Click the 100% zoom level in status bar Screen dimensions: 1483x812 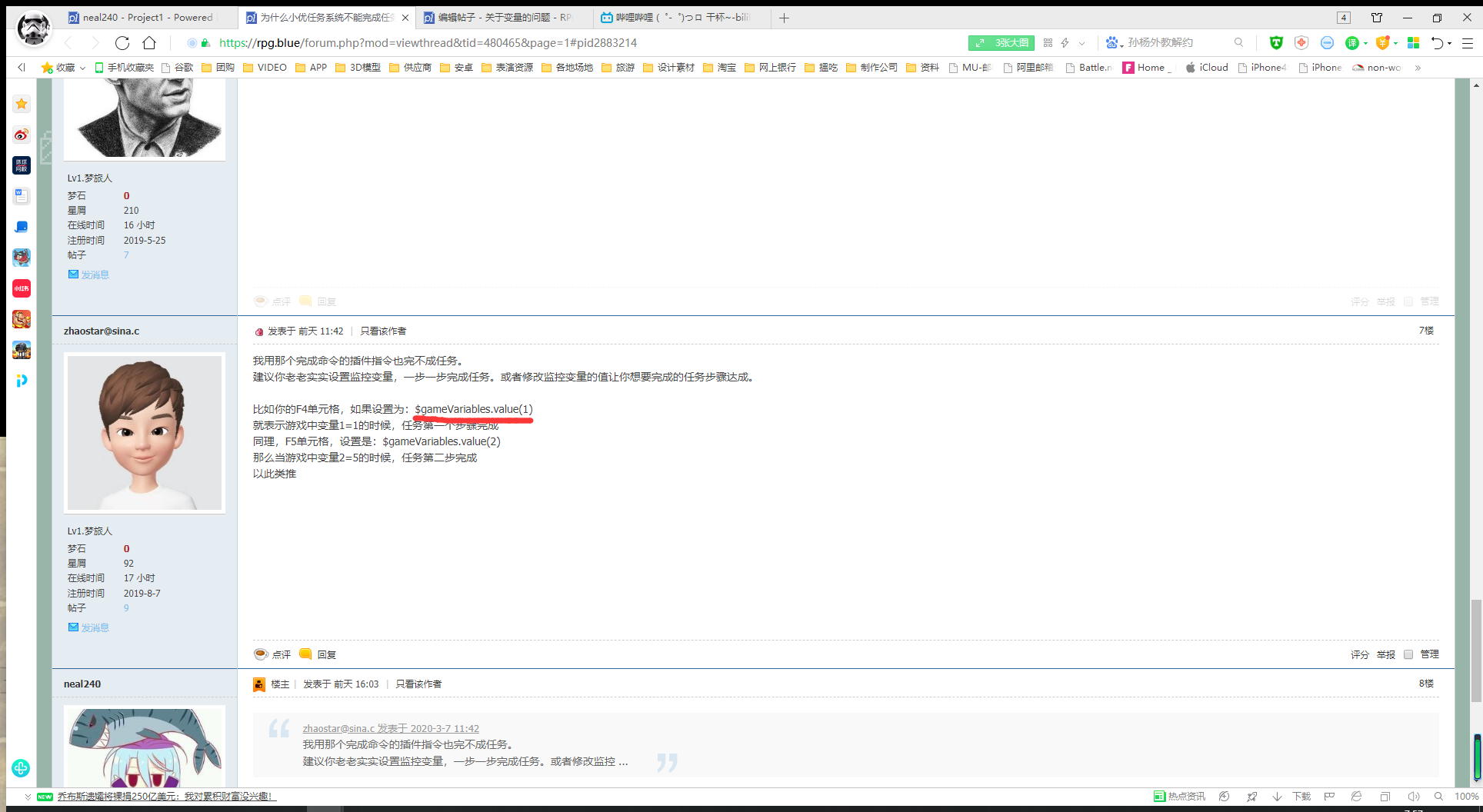tap(1466, 797)
